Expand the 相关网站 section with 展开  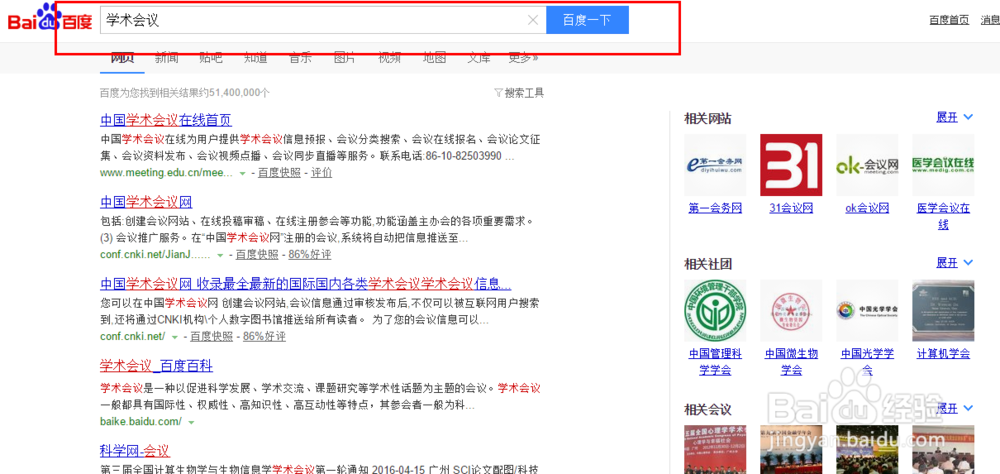click(x=954, y=117)
